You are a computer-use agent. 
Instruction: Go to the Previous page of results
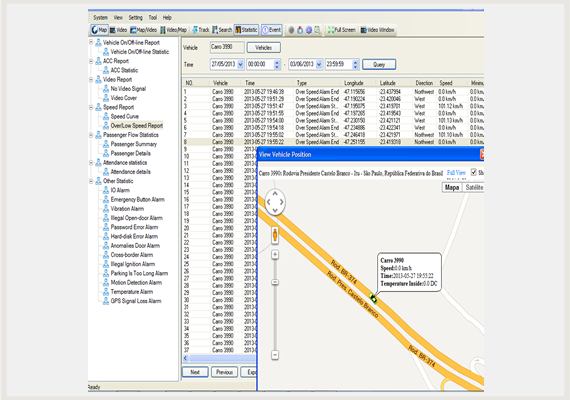(224, 372)
